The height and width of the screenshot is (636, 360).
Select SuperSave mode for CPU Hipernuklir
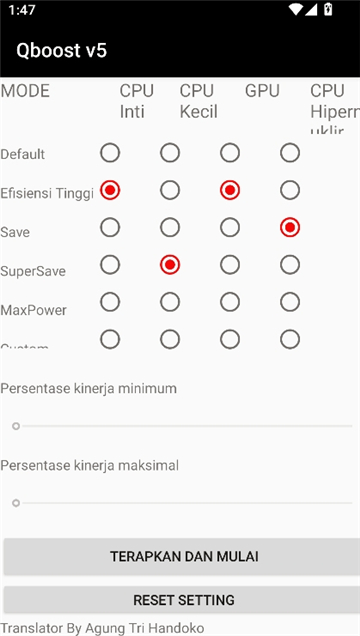(290, 265)
